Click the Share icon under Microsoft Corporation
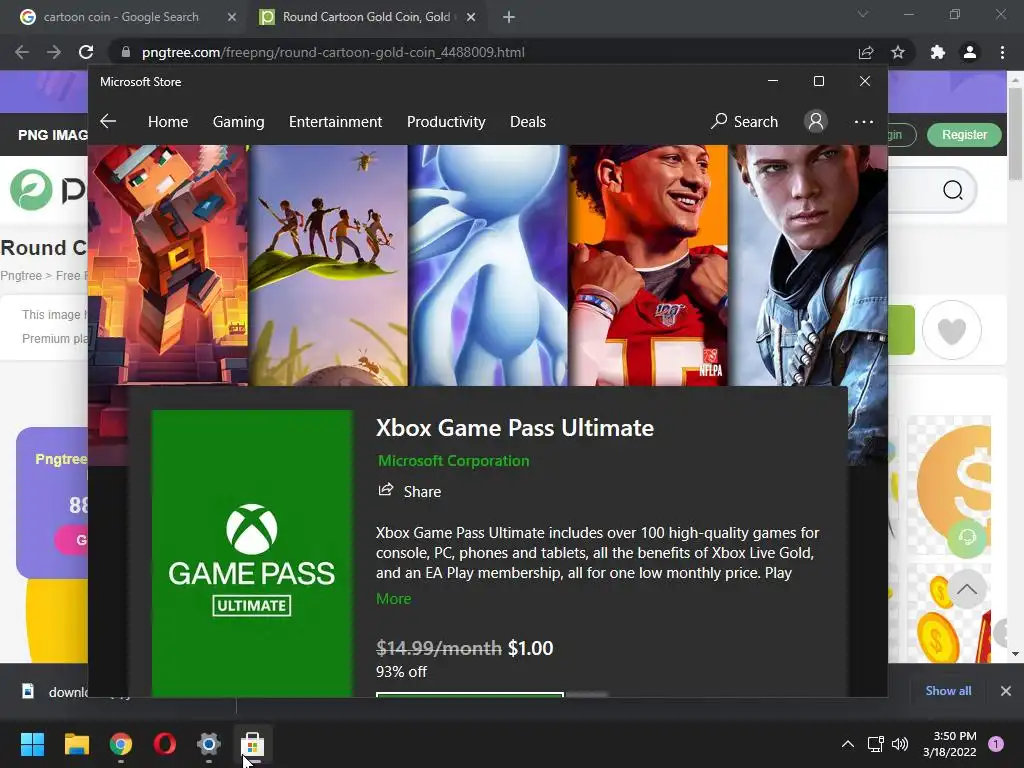 [386, 490]
